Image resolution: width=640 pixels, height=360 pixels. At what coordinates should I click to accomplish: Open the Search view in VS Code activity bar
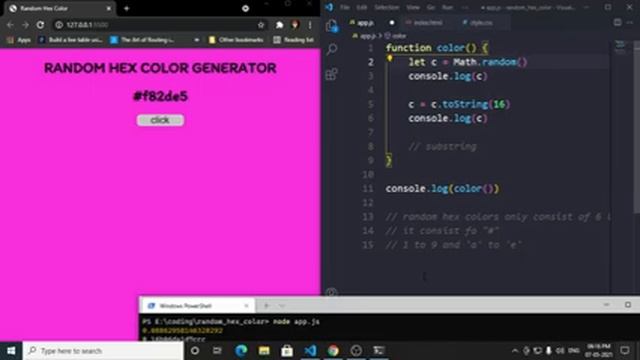coord(332,49)
